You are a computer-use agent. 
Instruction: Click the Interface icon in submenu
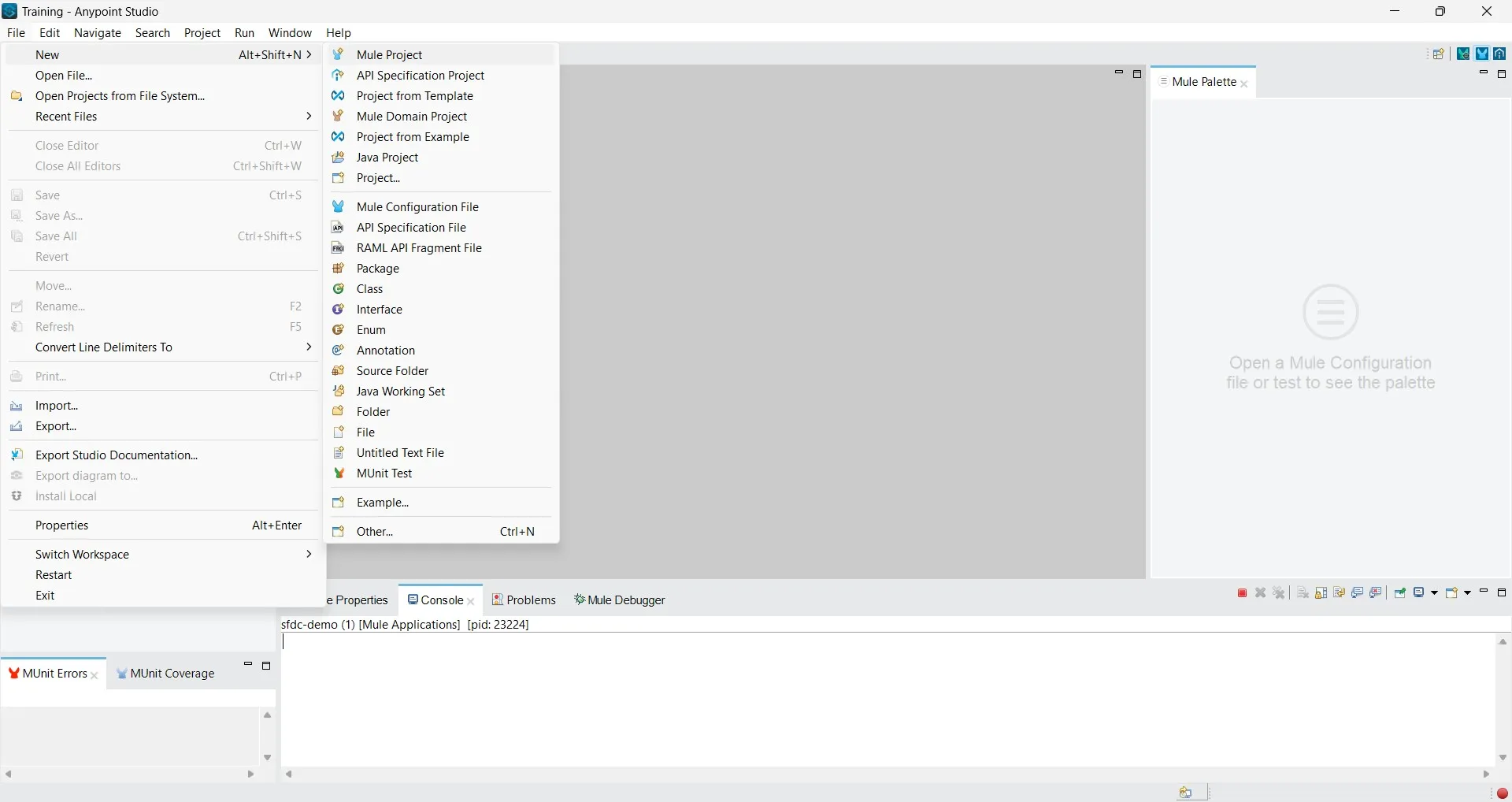[x=339, y=309]
